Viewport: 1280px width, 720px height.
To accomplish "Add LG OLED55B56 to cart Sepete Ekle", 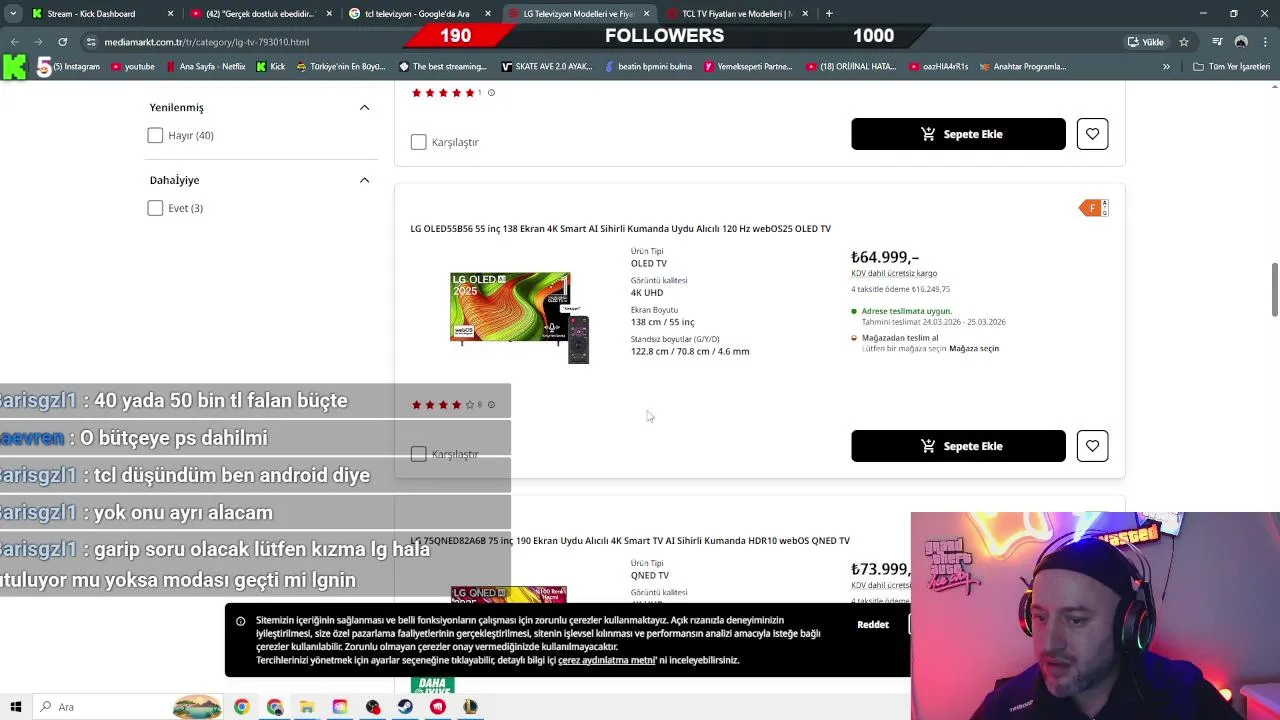I will pyautogui.click(x=958, y=446).
